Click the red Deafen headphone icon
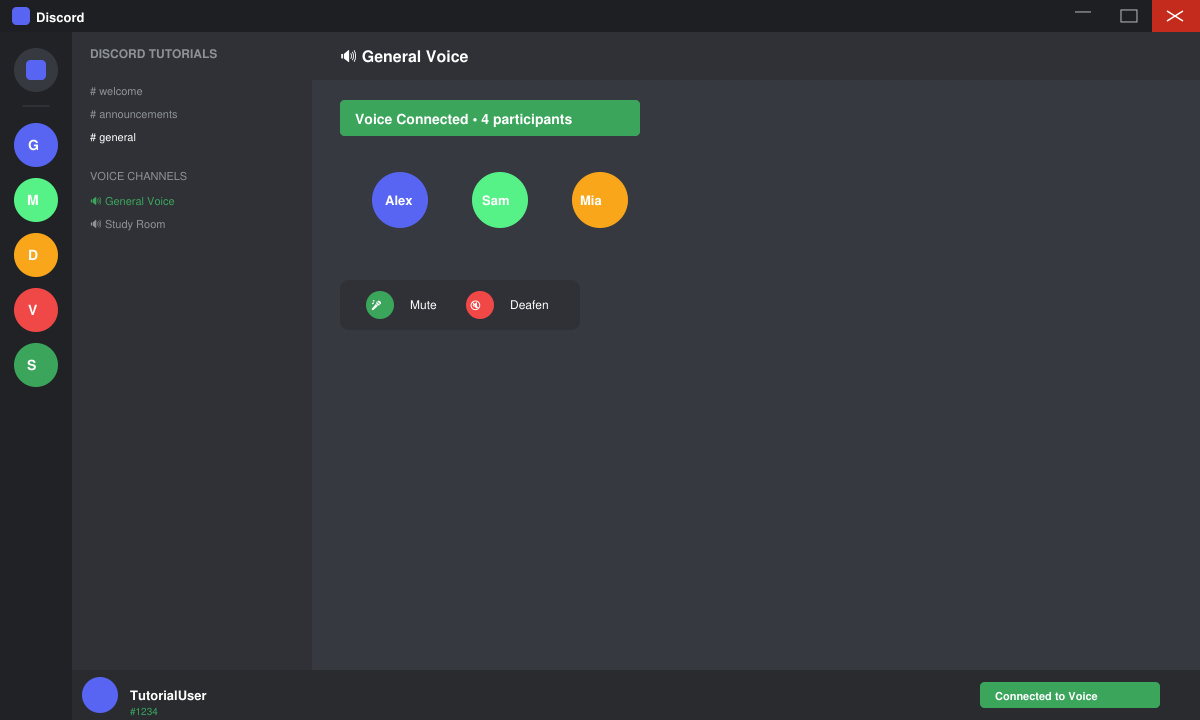 click(x=480, y=305)
